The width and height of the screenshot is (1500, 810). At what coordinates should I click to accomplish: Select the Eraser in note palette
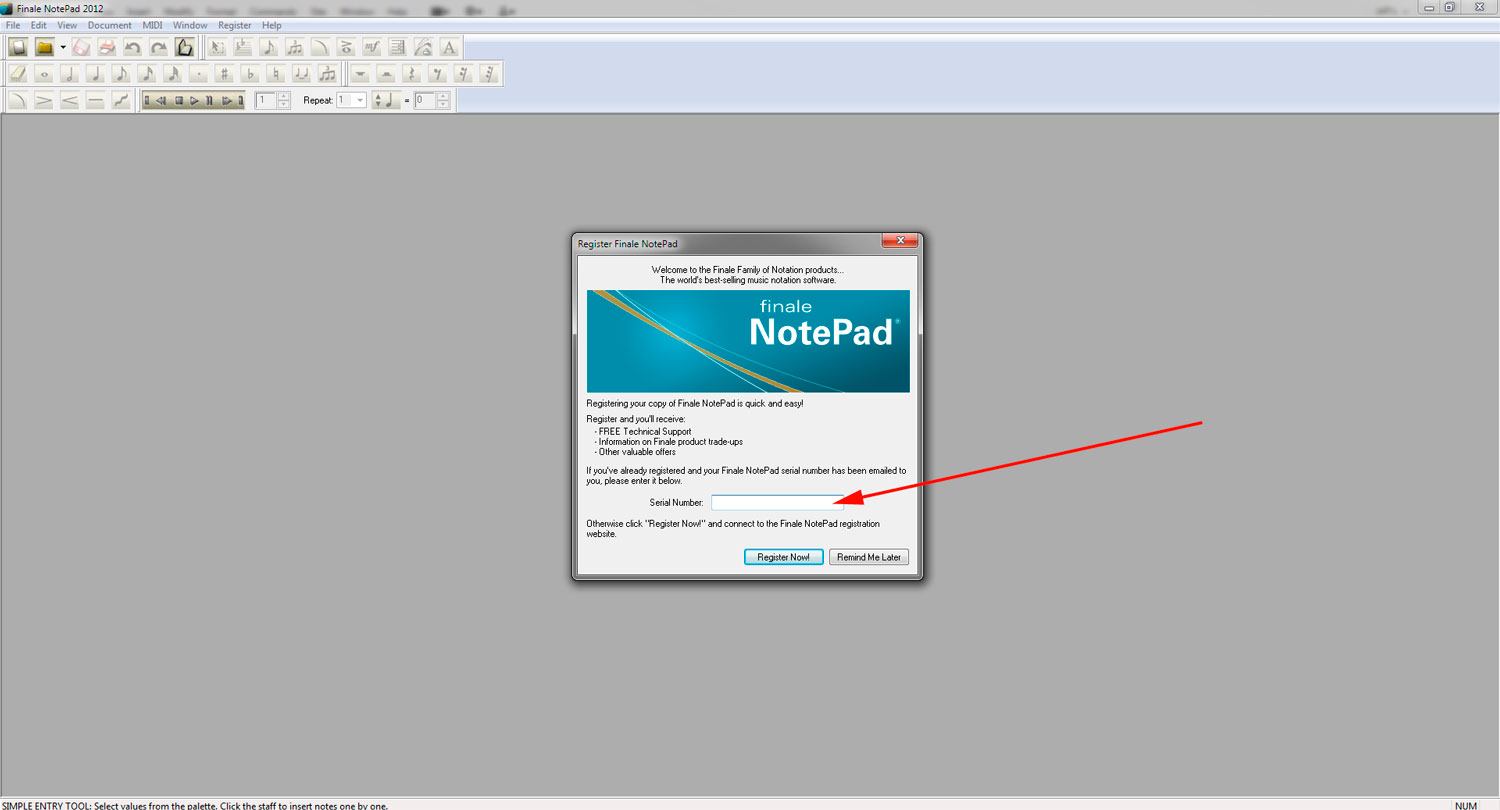(x=17, y=74)
